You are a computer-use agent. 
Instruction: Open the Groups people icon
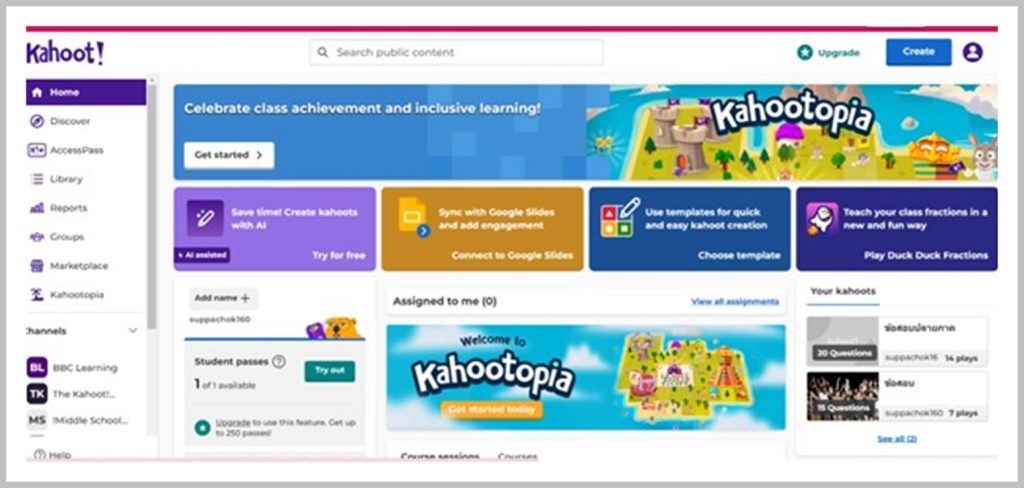click(x=37, y=236)
